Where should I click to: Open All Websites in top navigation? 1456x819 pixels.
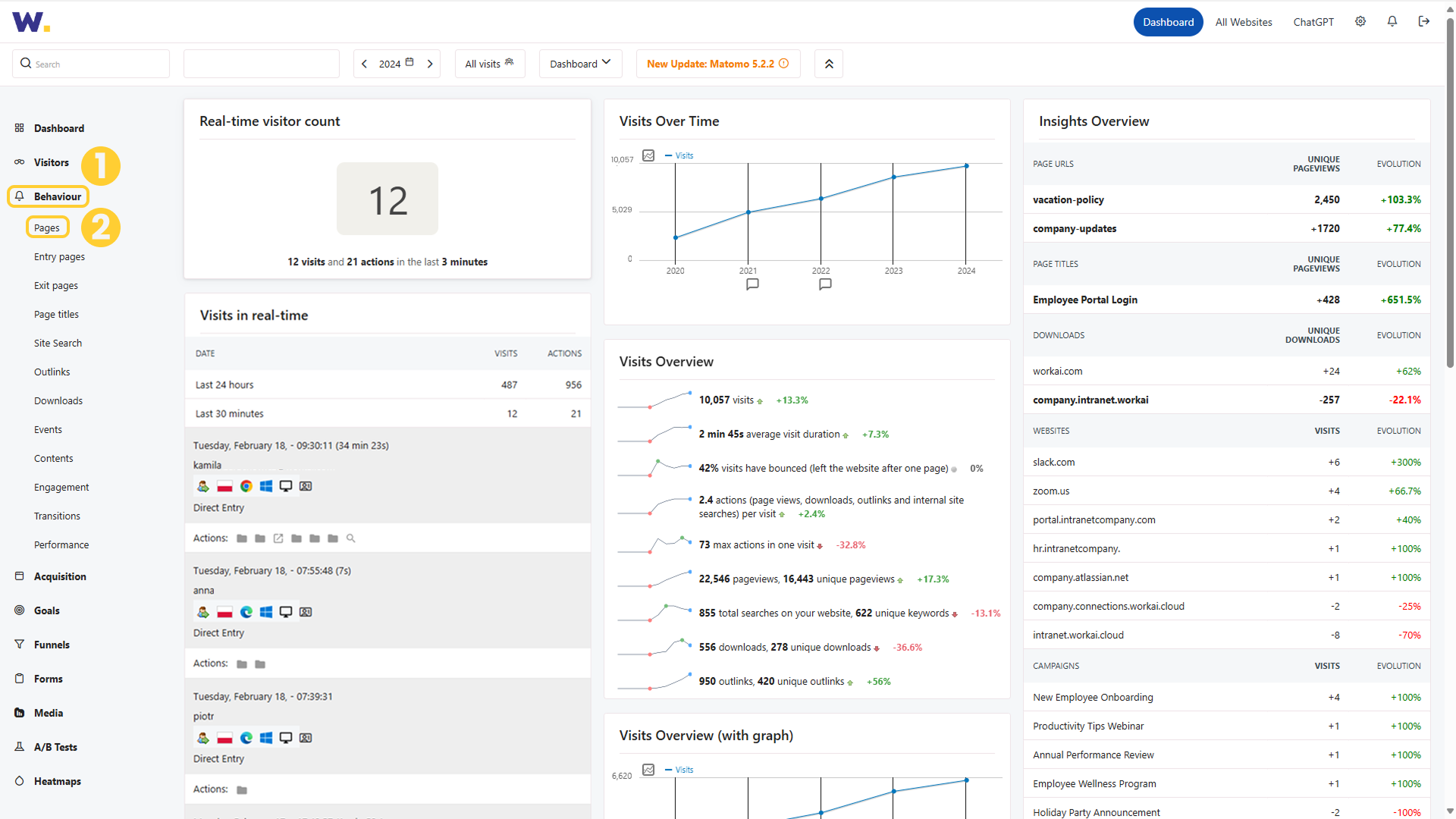[1244, 22]
